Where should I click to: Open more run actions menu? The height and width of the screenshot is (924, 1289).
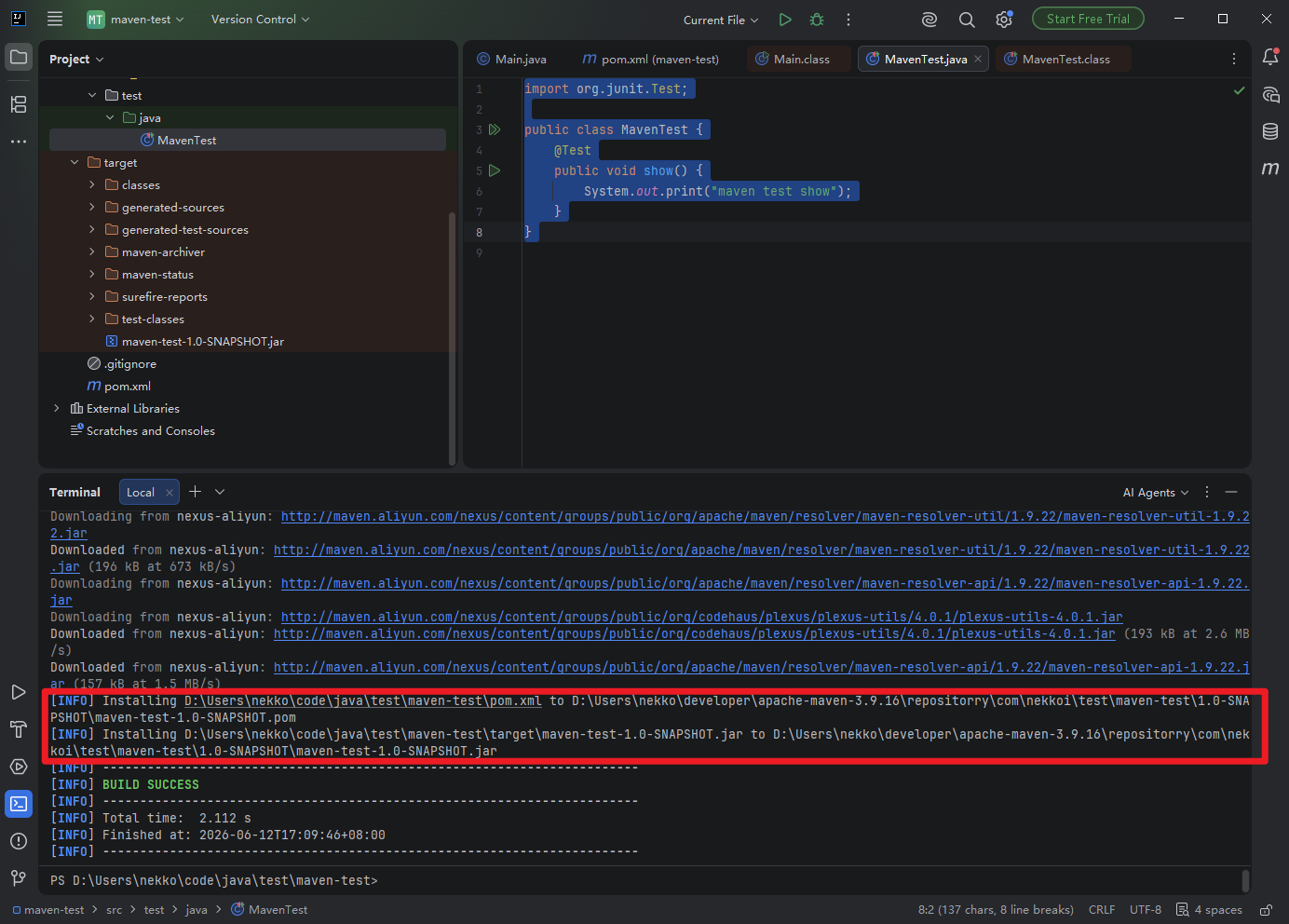[x=848, y=20]
